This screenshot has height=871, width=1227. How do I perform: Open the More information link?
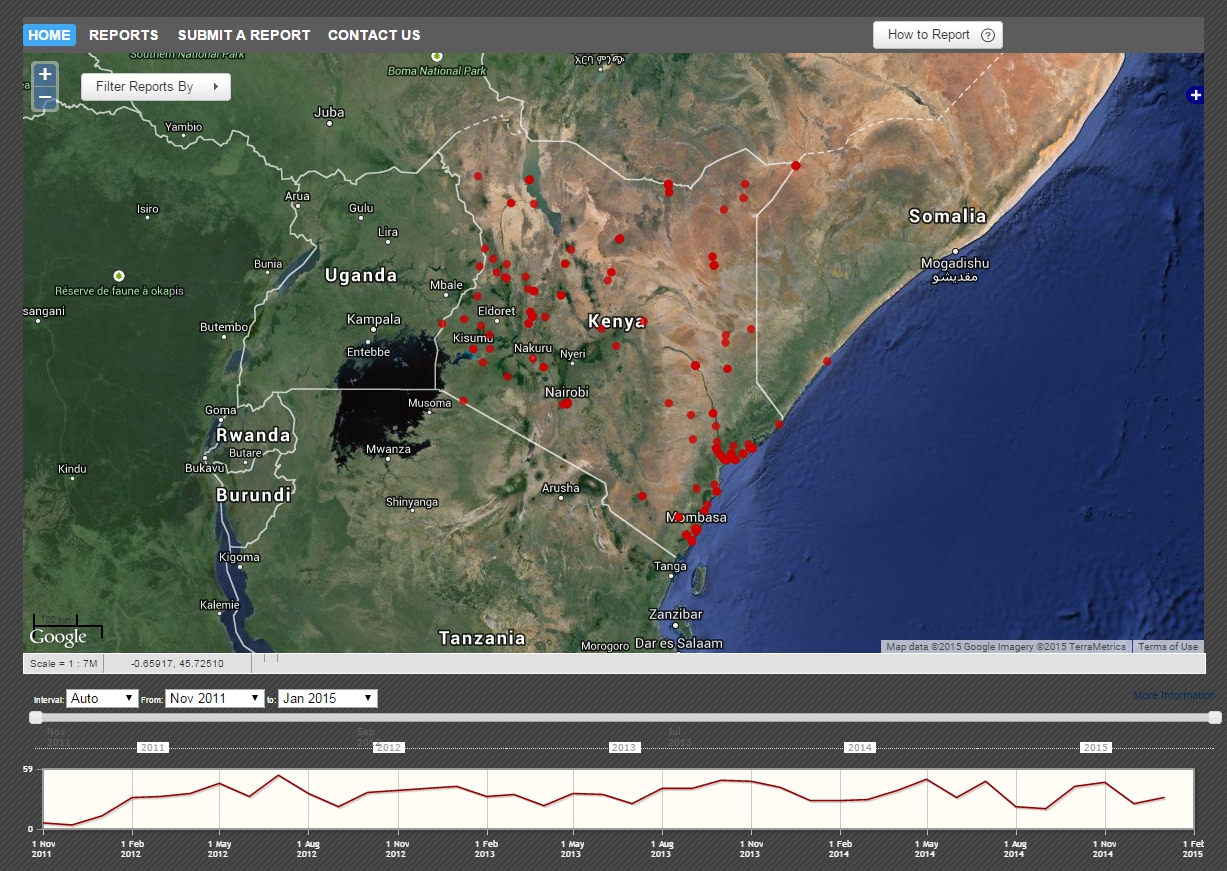click(1173, 695)
